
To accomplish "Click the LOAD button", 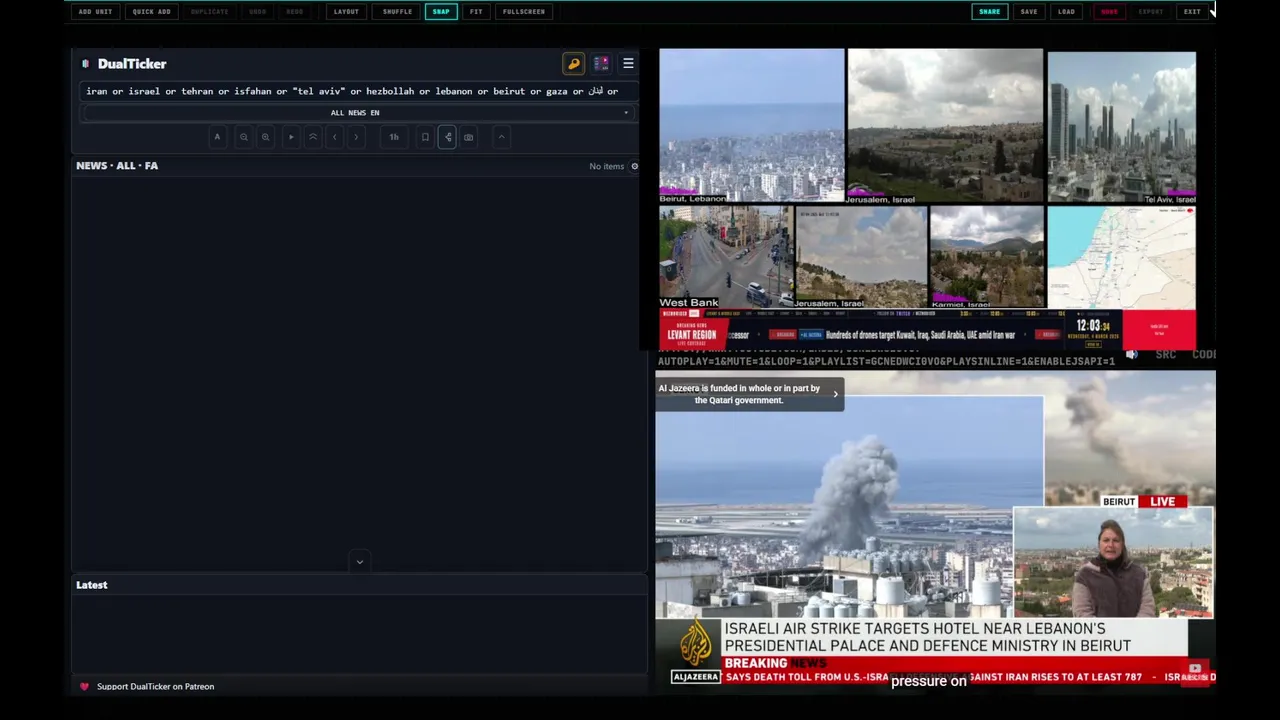I will coord(1067,12).
